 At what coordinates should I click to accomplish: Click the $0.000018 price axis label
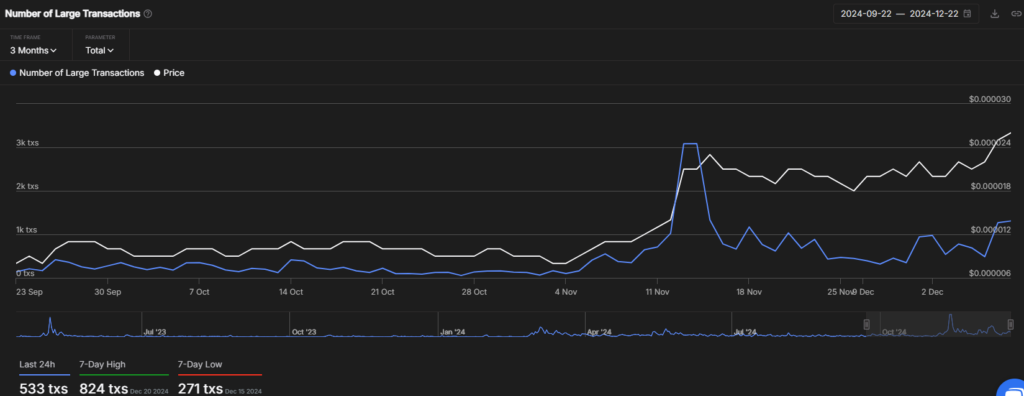coord(991,186)
